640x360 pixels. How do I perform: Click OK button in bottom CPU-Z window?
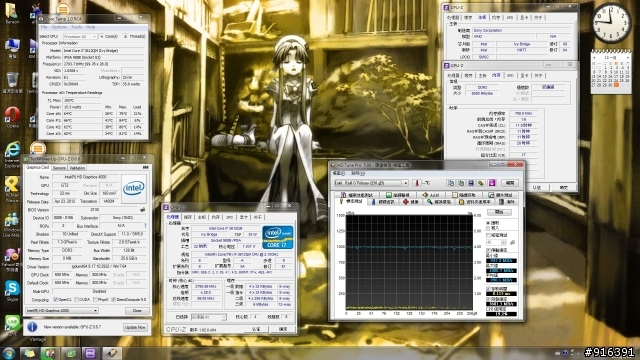coord(282,329)
